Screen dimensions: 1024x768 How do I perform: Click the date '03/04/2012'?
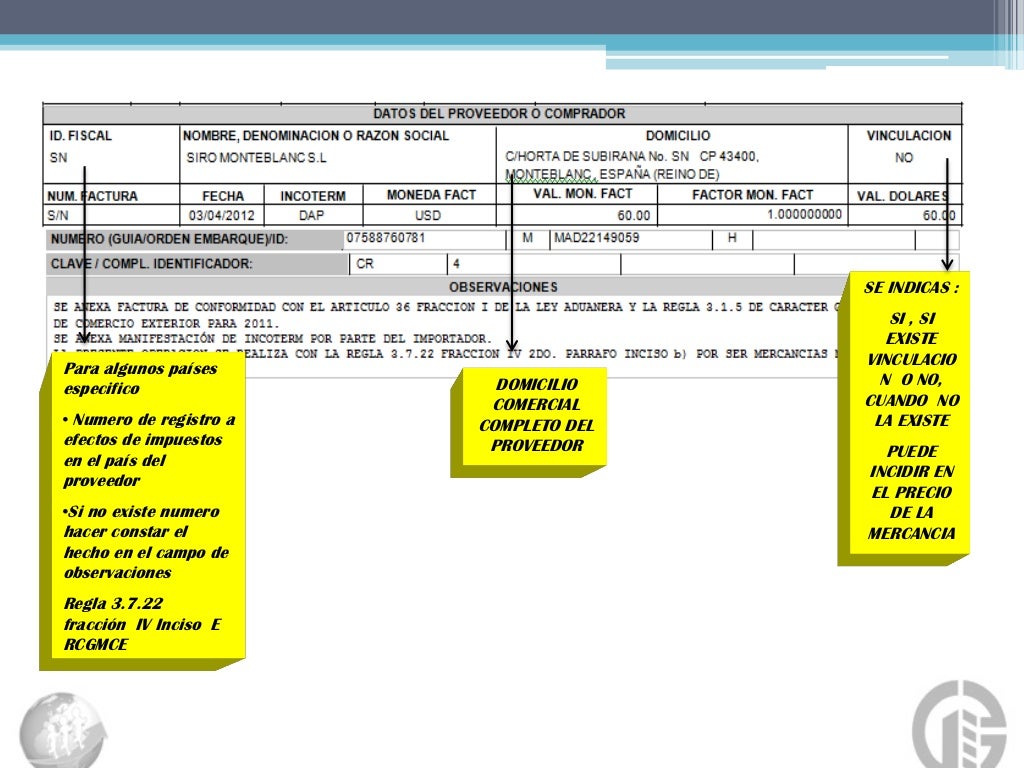pyautogui.click(x=221, y=216)
